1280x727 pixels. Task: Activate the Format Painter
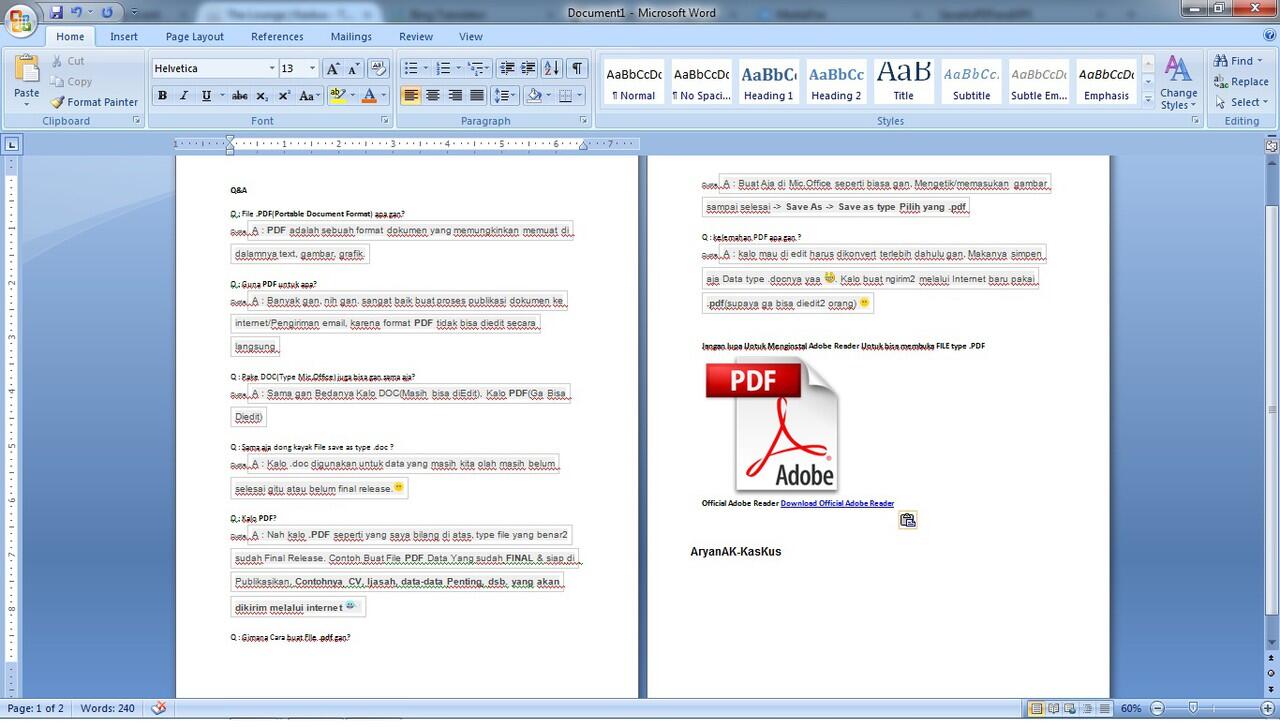(x=95, y=102)
